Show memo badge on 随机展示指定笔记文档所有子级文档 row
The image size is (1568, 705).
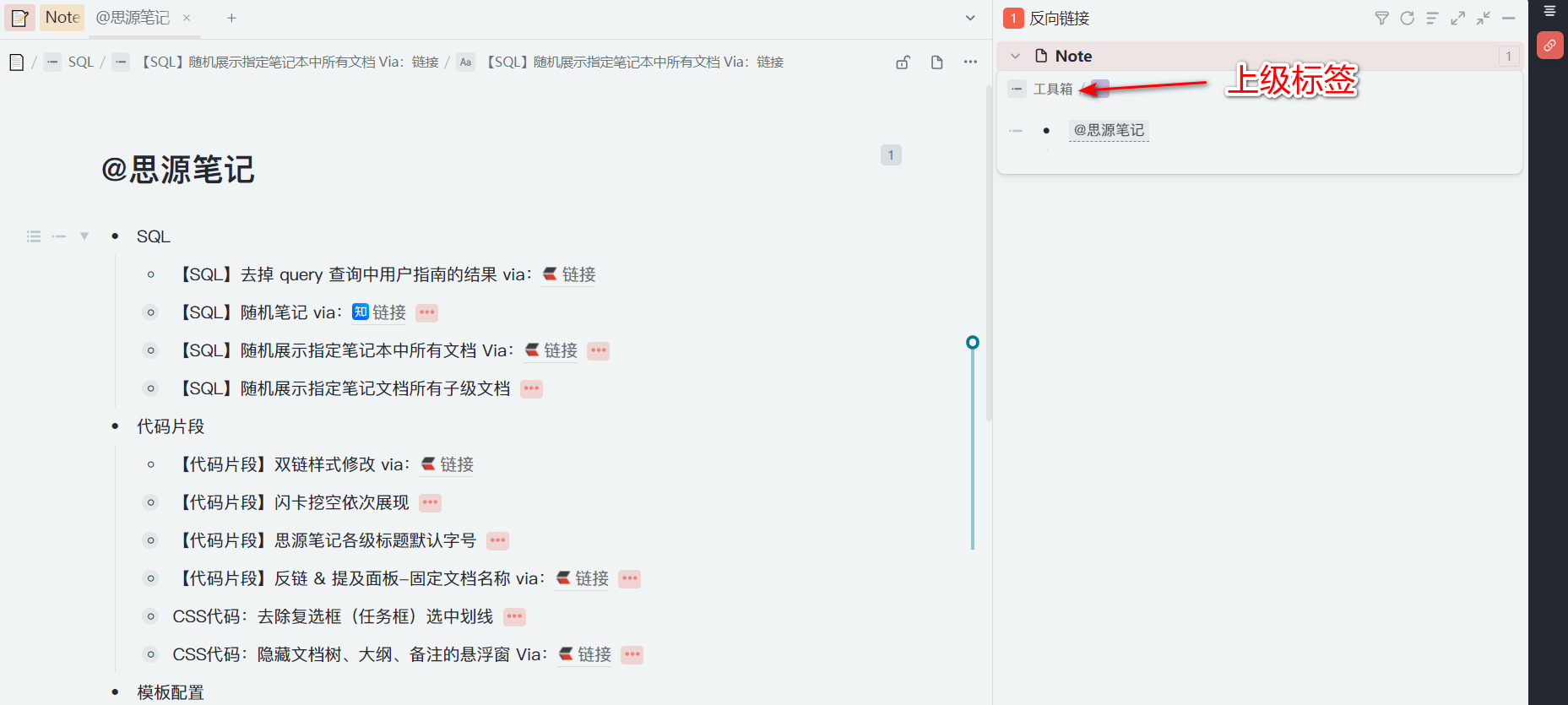click(x=531, y=389)
